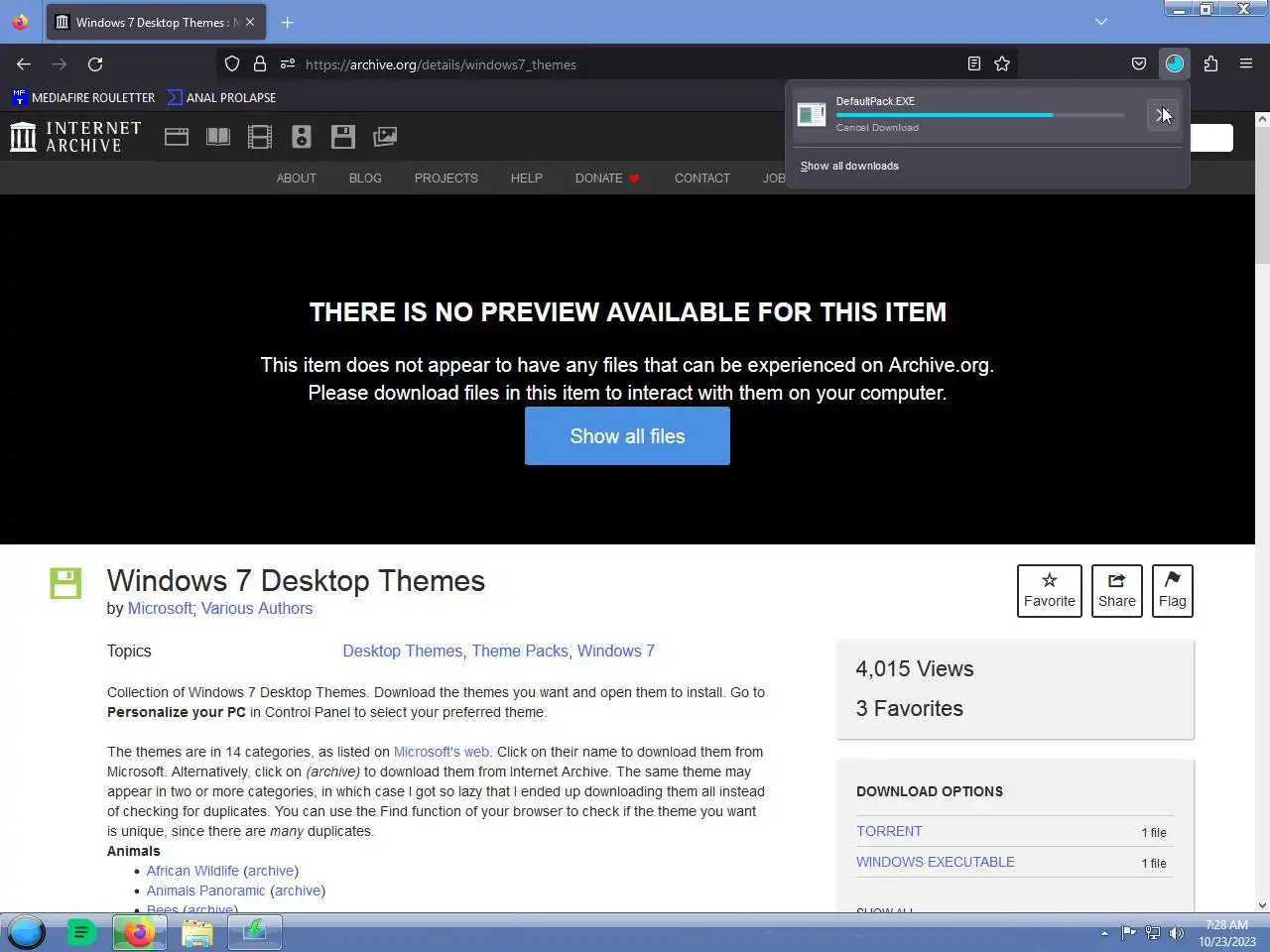Open the extensions puzzle icon
The image size is (1270, 952).
click(x=1210, y=64)
